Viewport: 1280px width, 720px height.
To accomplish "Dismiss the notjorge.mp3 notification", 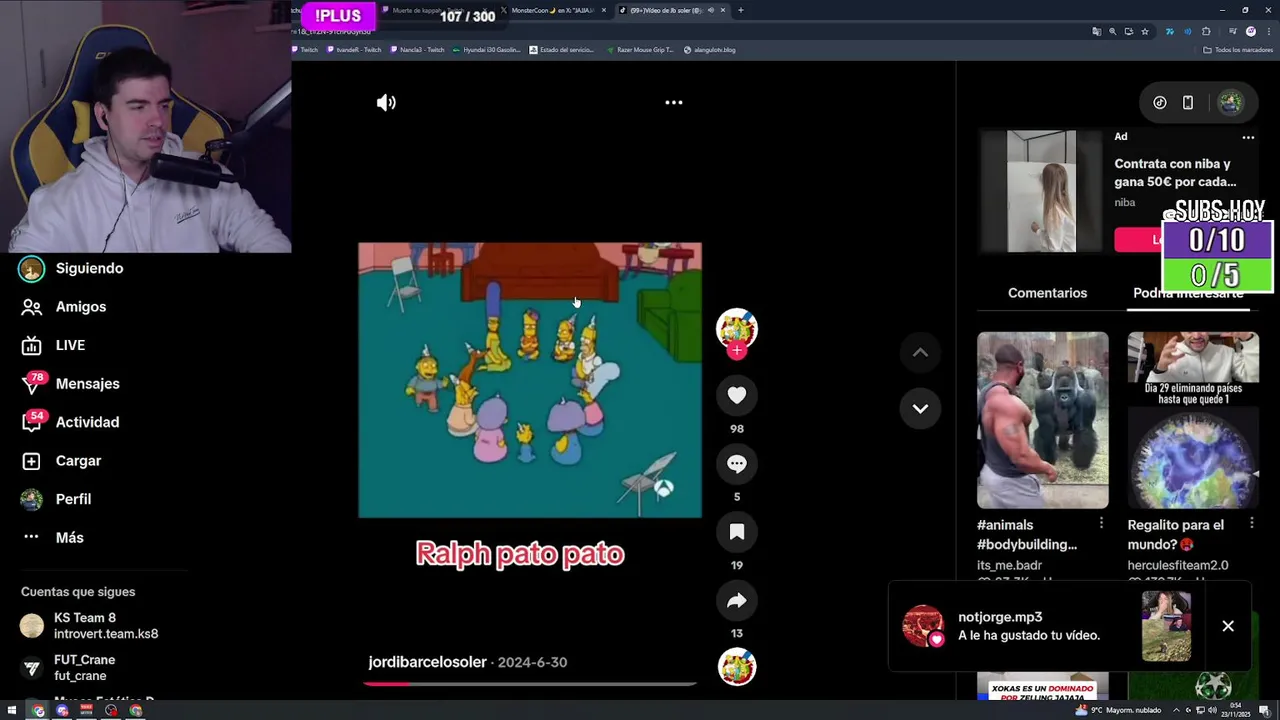I will [1228, 626].
